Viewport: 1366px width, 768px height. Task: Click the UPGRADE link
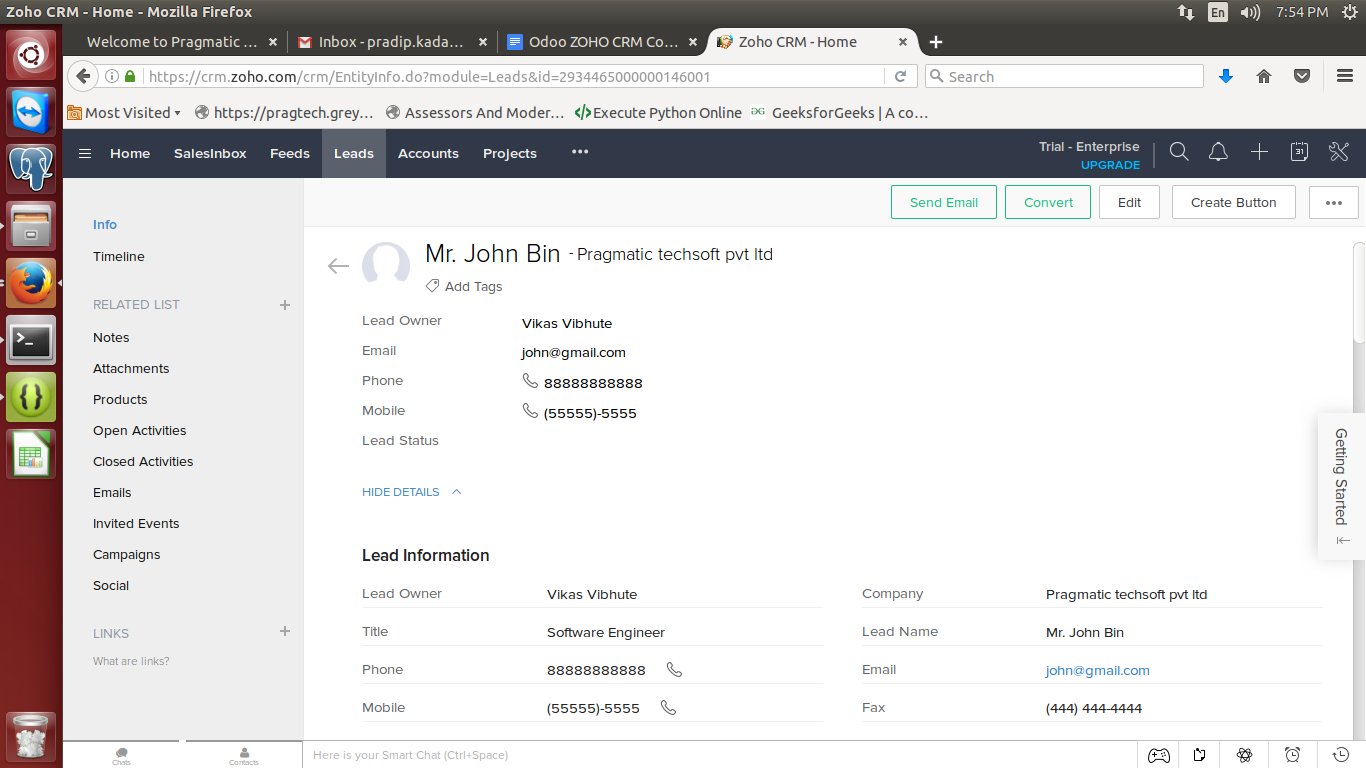[x=1110, y=165]
